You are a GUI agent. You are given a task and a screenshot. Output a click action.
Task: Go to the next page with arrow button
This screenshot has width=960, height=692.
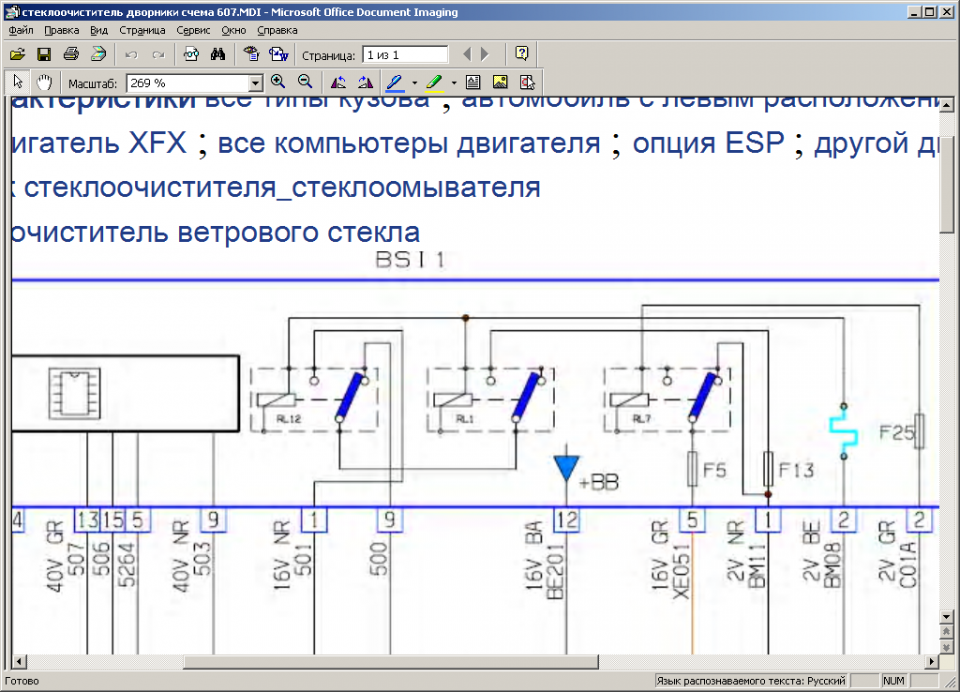483,54
